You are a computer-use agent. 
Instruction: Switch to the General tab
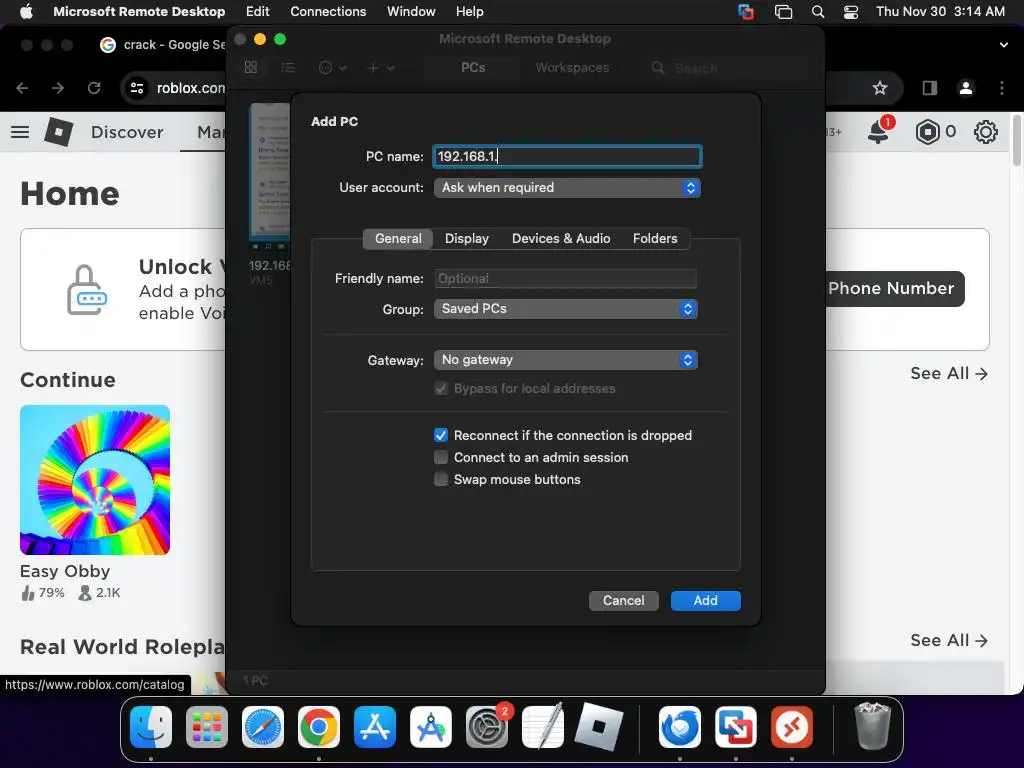pyautogui.click(x=398, y=238)
